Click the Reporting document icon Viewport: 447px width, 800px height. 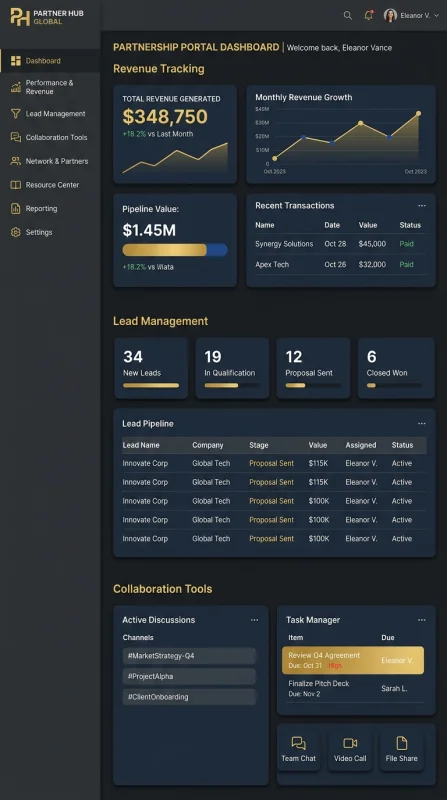click(x=16, y=208)
